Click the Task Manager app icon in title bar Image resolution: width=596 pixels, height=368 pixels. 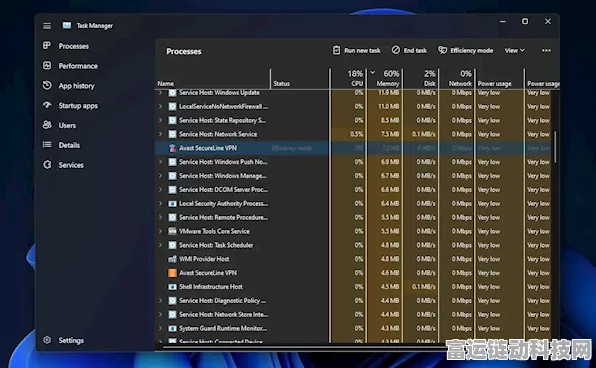coord(67,25)
